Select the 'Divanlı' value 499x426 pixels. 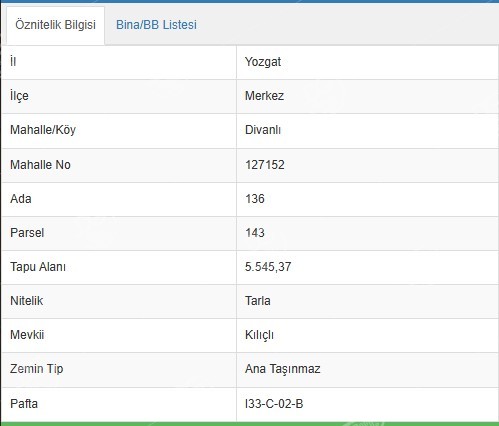[263, 130]
